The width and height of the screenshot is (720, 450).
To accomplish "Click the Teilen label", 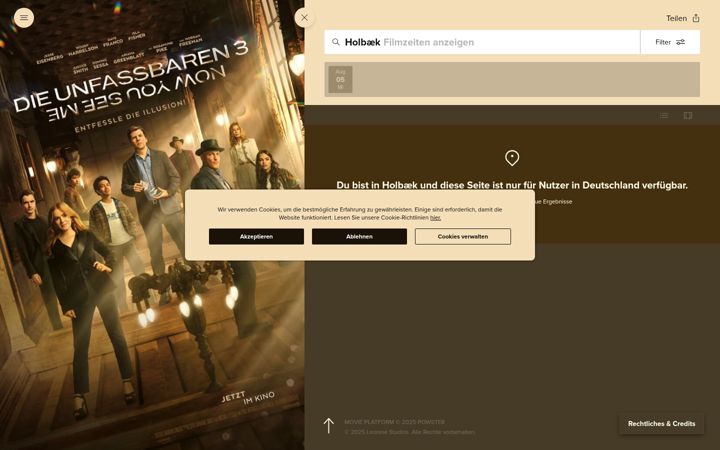I will [676, 18].
